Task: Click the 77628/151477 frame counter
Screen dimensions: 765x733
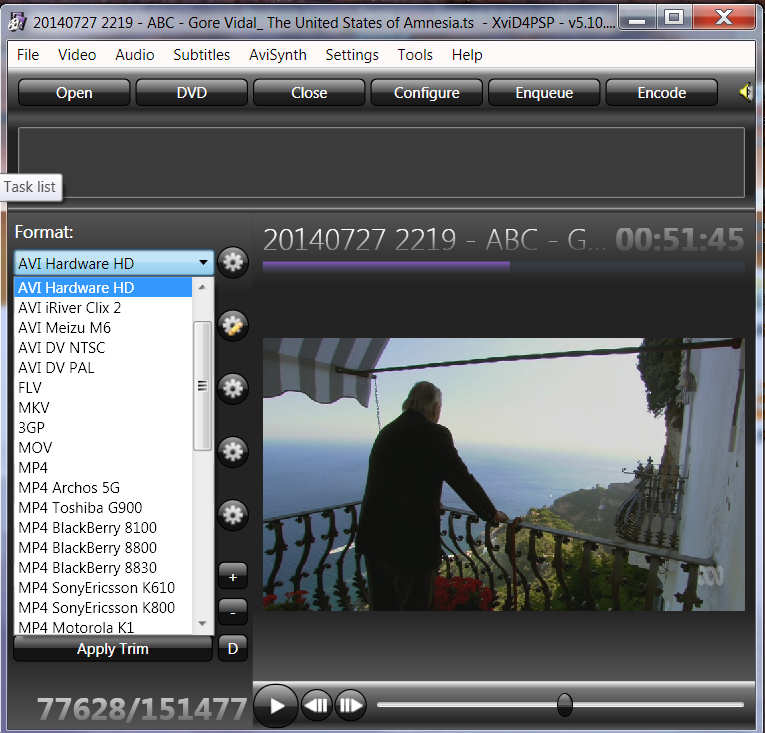Action: 142,709
